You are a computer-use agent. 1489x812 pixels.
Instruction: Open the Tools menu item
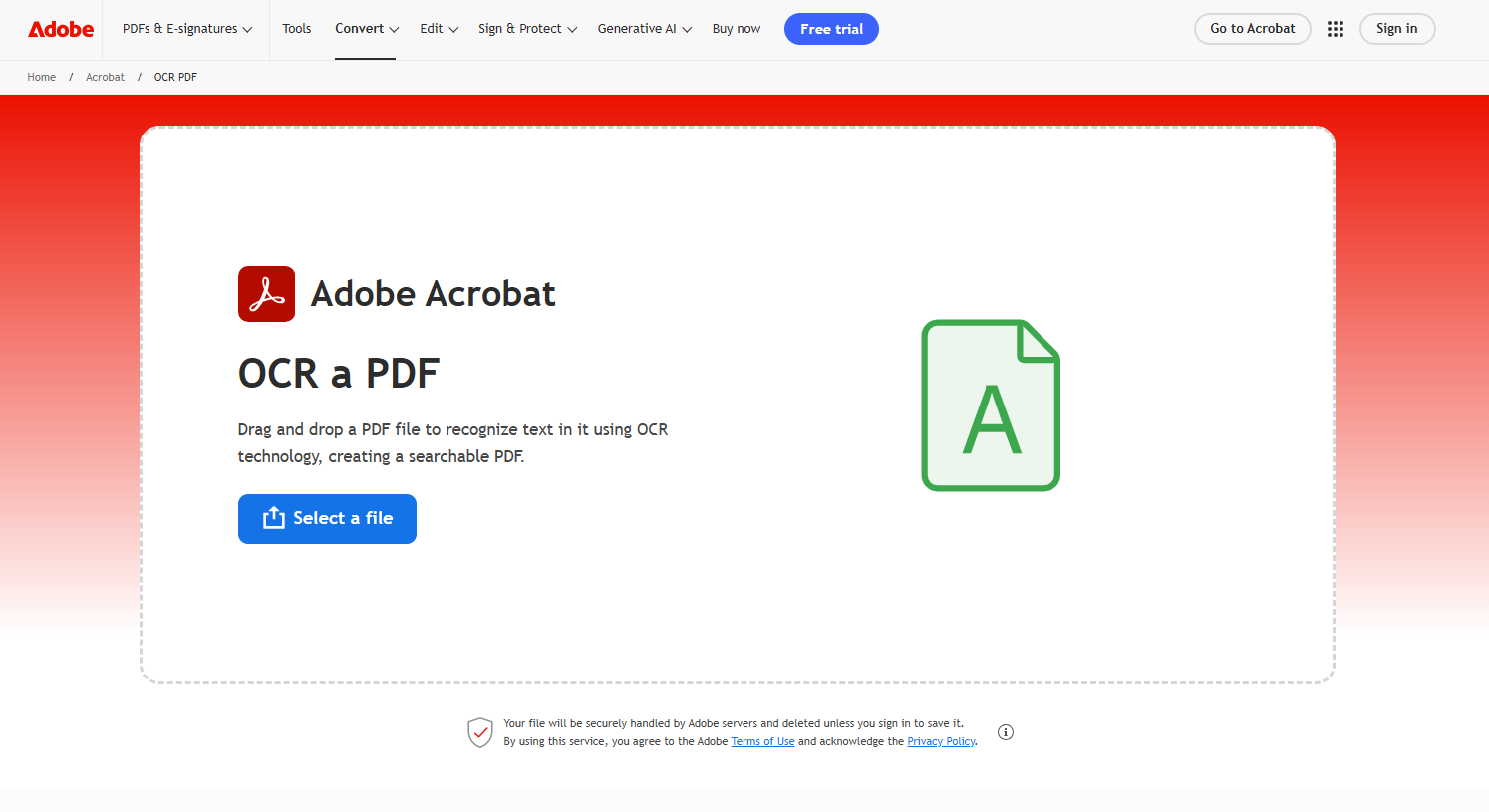pos(297,29)
